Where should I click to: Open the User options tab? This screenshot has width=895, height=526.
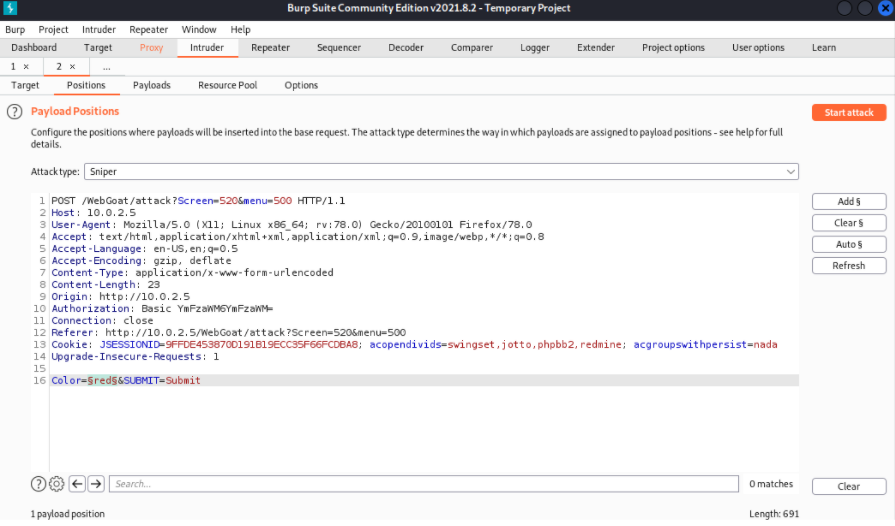[x=758, y=48]
